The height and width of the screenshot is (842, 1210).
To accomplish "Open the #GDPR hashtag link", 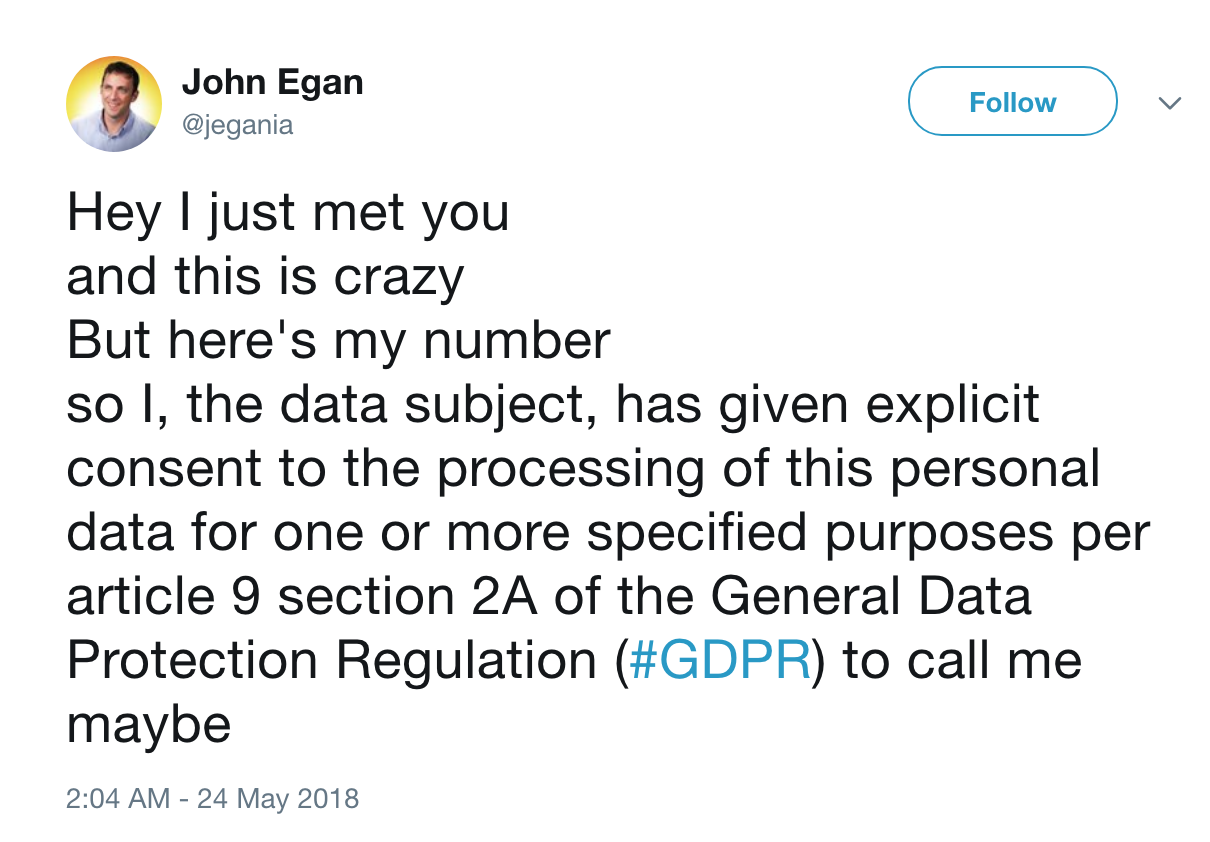I will (x=720, y=661).
